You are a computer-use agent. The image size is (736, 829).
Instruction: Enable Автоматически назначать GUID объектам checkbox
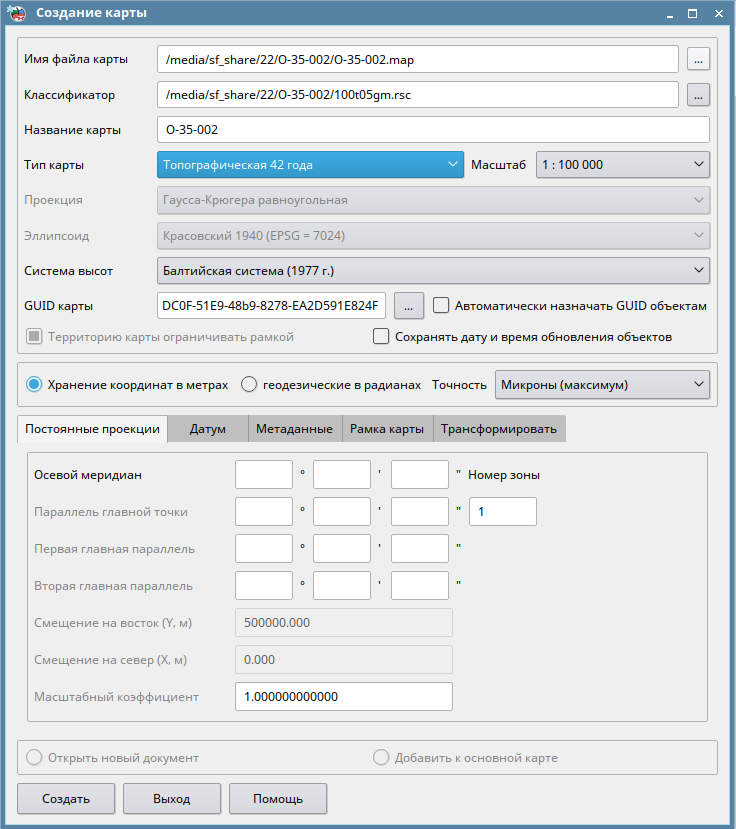[x=441, y=305]
